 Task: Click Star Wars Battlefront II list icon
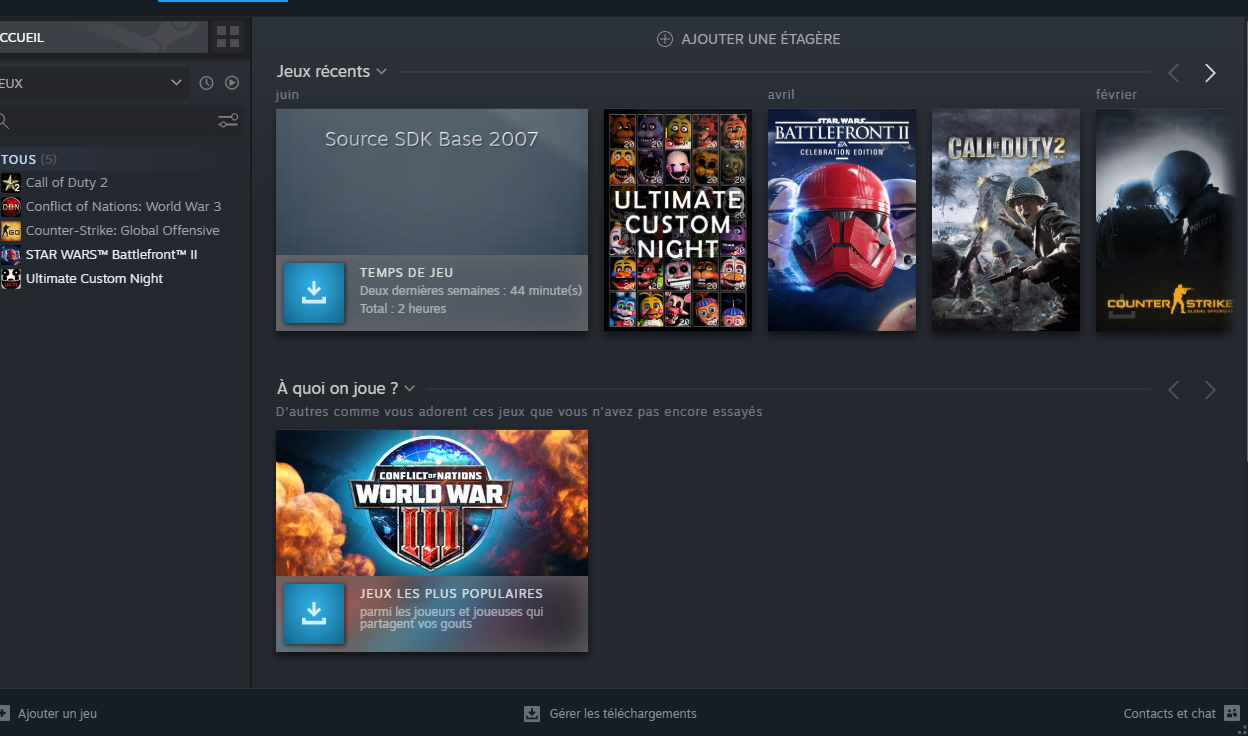11,254
